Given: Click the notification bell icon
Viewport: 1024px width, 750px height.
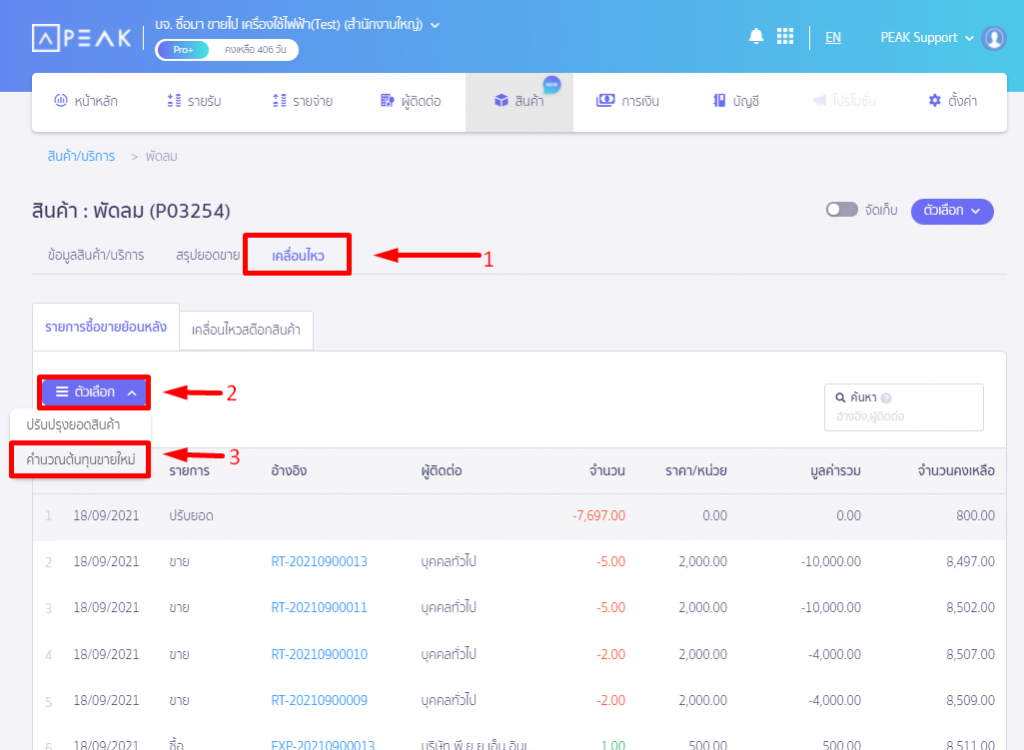Looking at the screenshot, I should (x=756, y=37).
